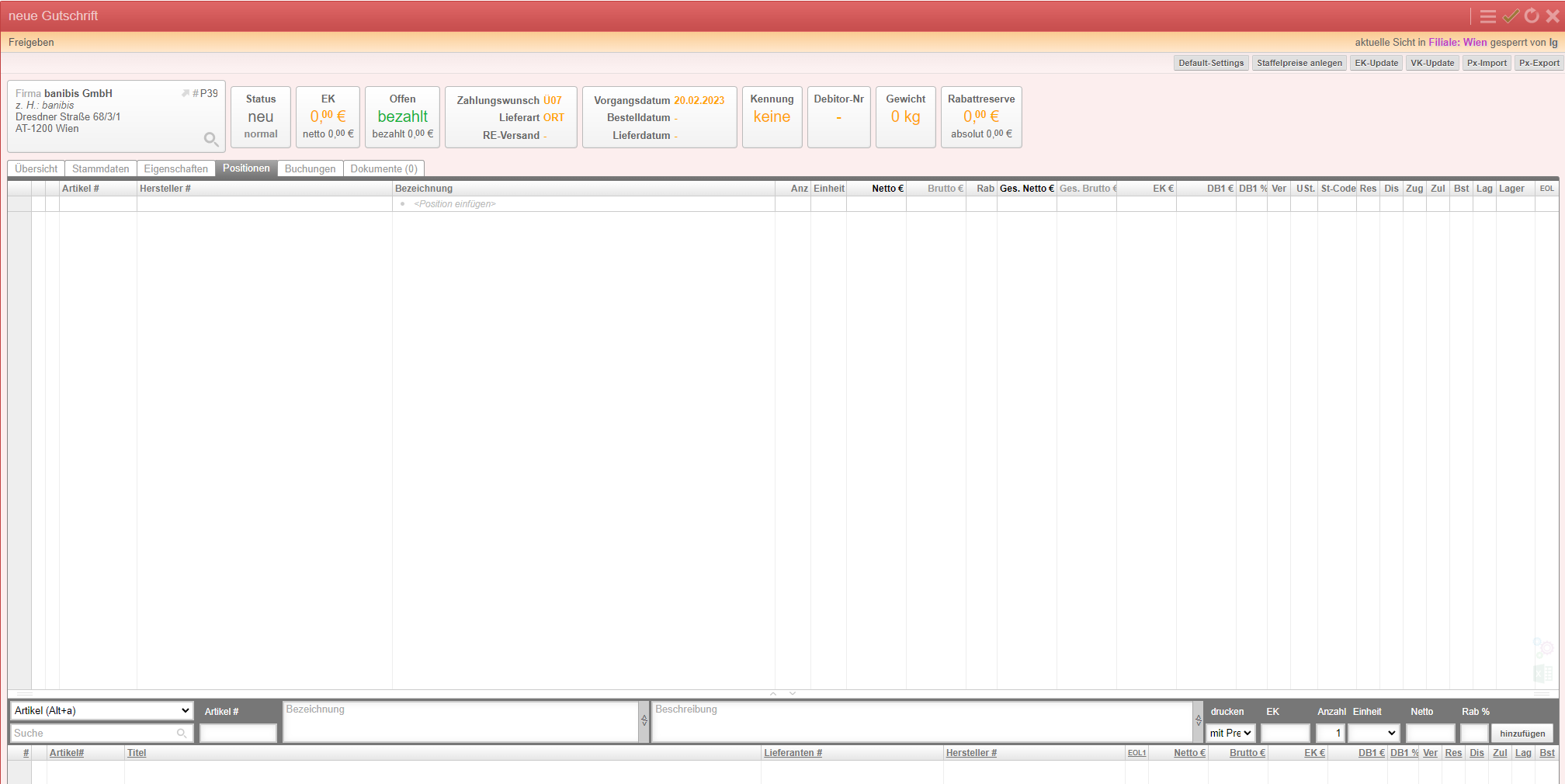The width and height of the screenshot is (1565, 784).
Task: Click the EK input field in the add-position bar
Action: 1286,733
